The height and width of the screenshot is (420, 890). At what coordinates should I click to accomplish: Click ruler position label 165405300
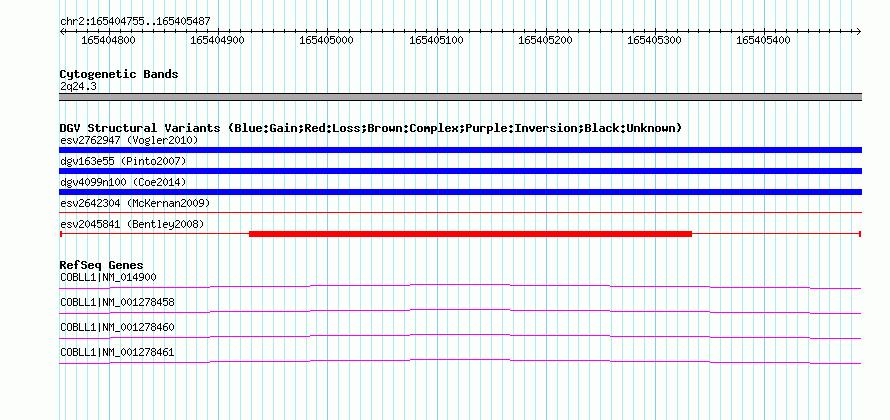click(654, 40)
